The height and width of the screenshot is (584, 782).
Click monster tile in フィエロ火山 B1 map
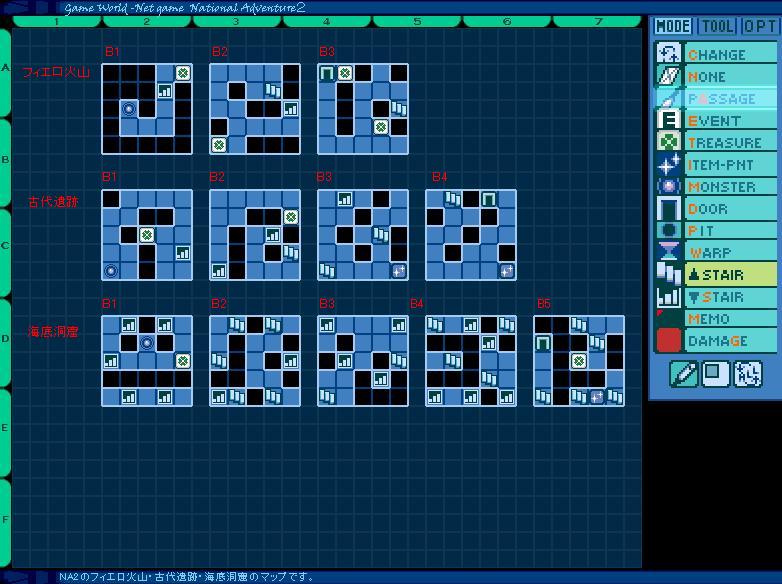129,109
